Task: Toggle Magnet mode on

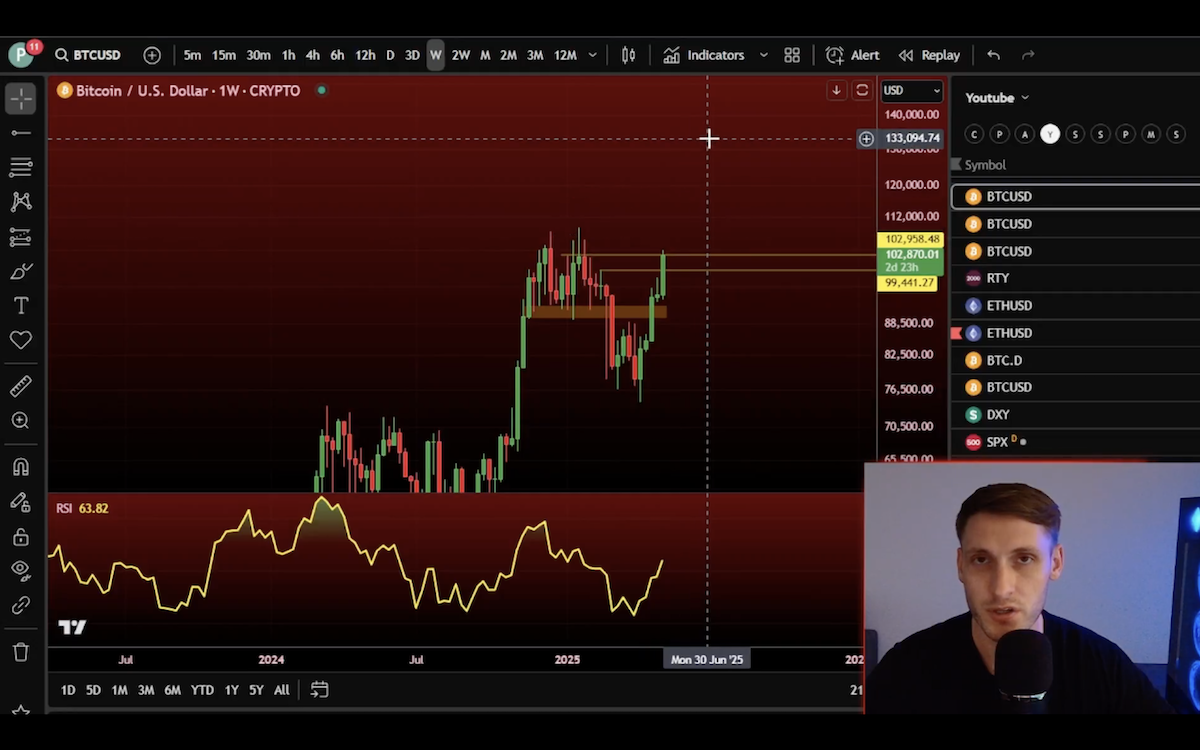Action: click(21, 466)
